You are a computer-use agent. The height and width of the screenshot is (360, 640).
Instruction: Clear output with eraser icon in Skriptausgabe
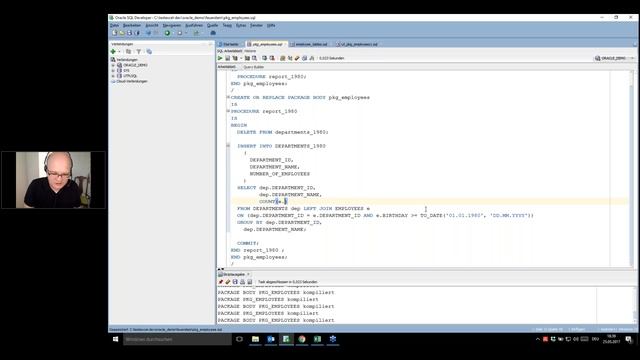coord(228,282)
